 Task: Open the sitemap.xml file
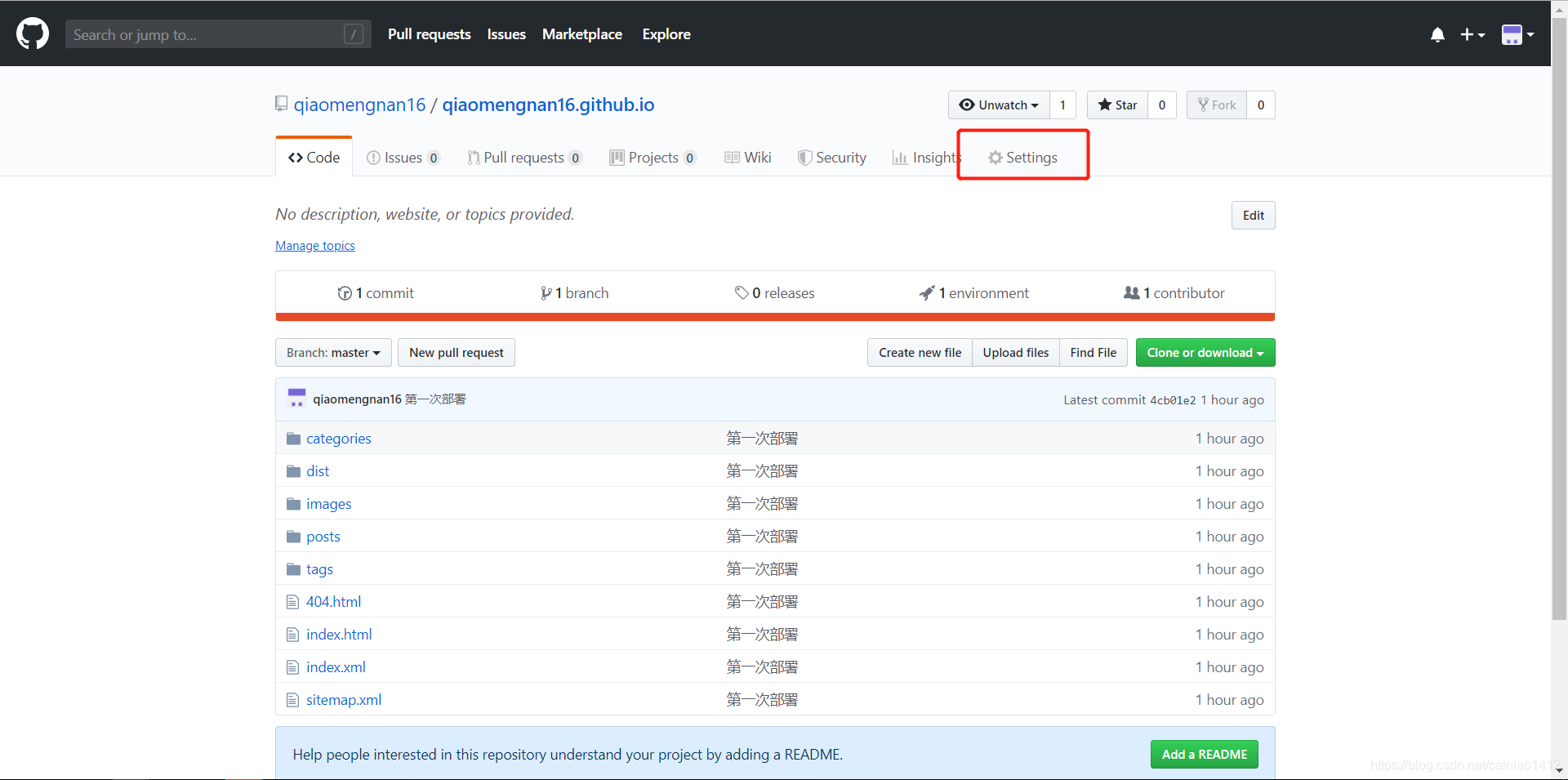coord(344,700)
